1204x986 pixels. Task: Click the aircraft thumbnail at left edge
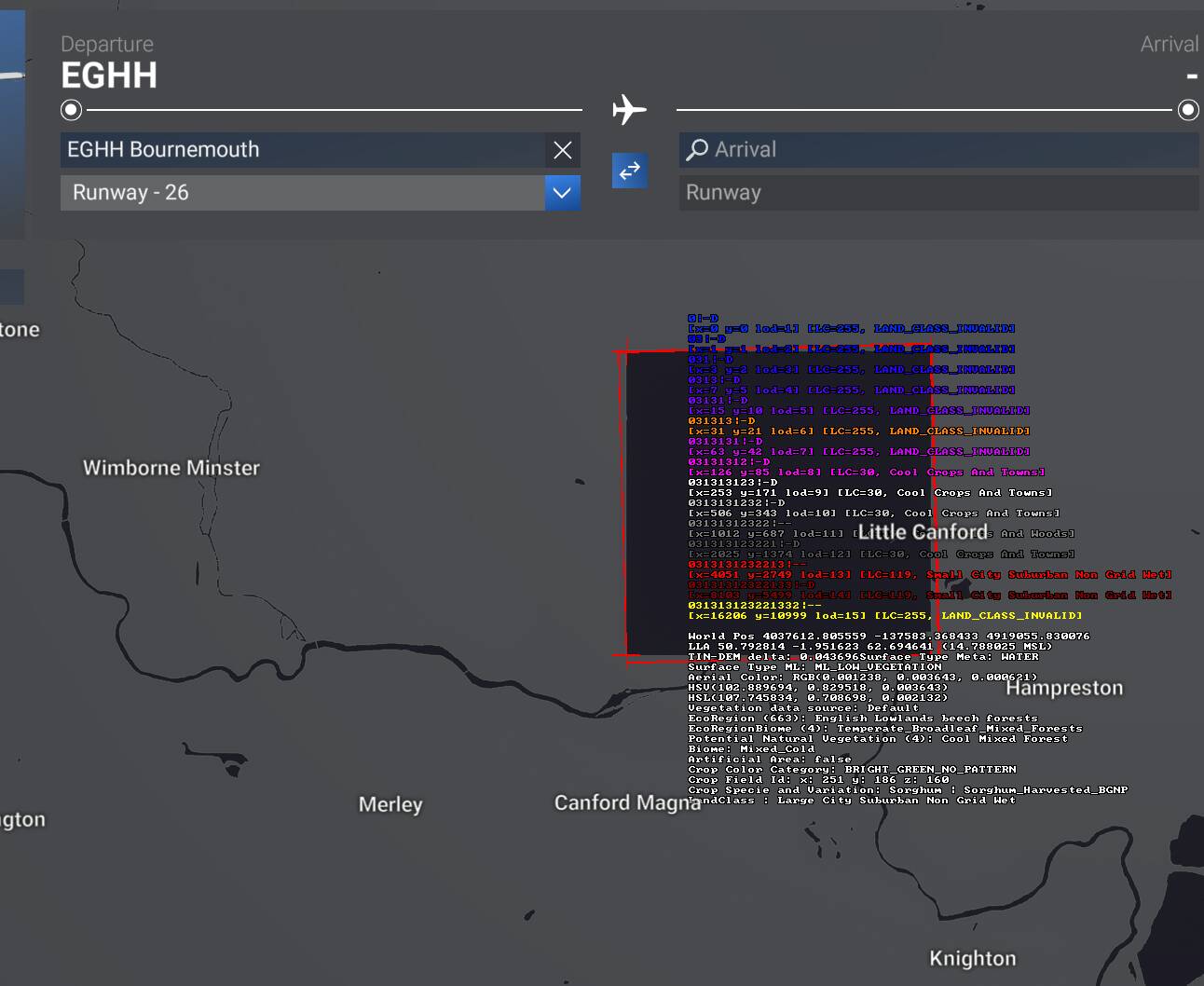click(x=12, y=121)
